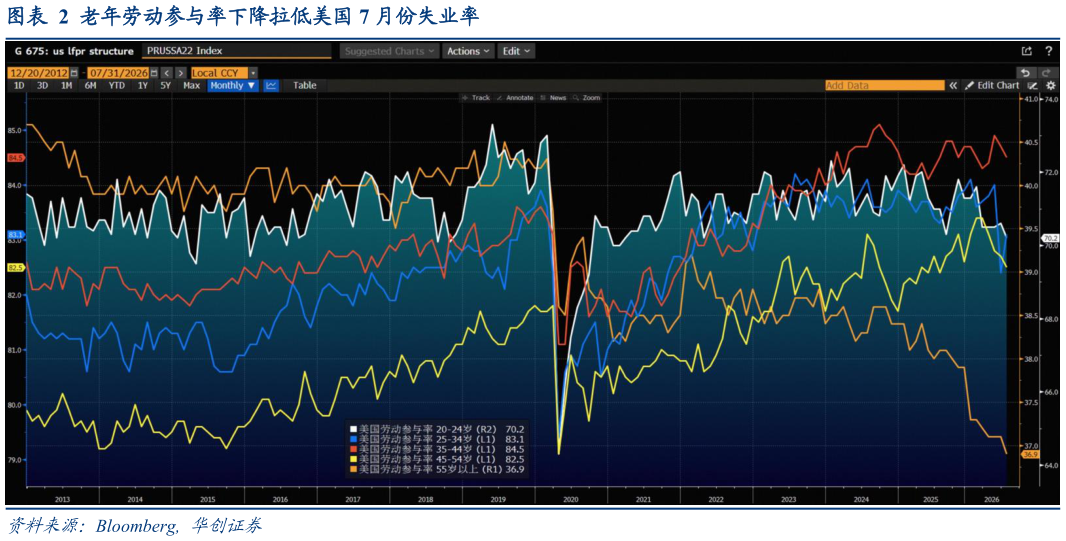Viewport: 1066px width, 541px height.
Task: Select the Max time range
Action: point(191,86)
